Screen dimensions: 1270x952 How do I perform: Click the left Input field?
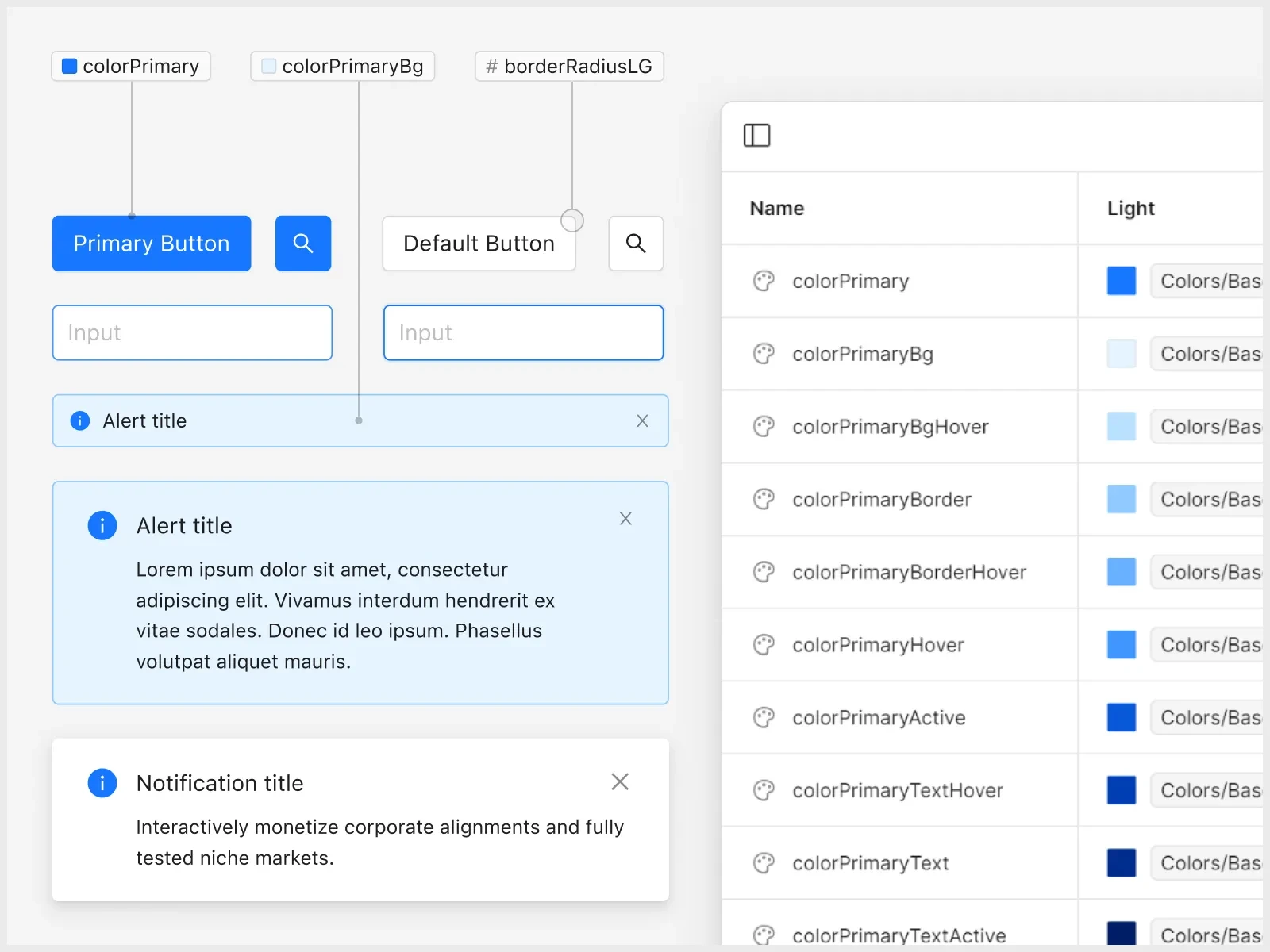192,332
